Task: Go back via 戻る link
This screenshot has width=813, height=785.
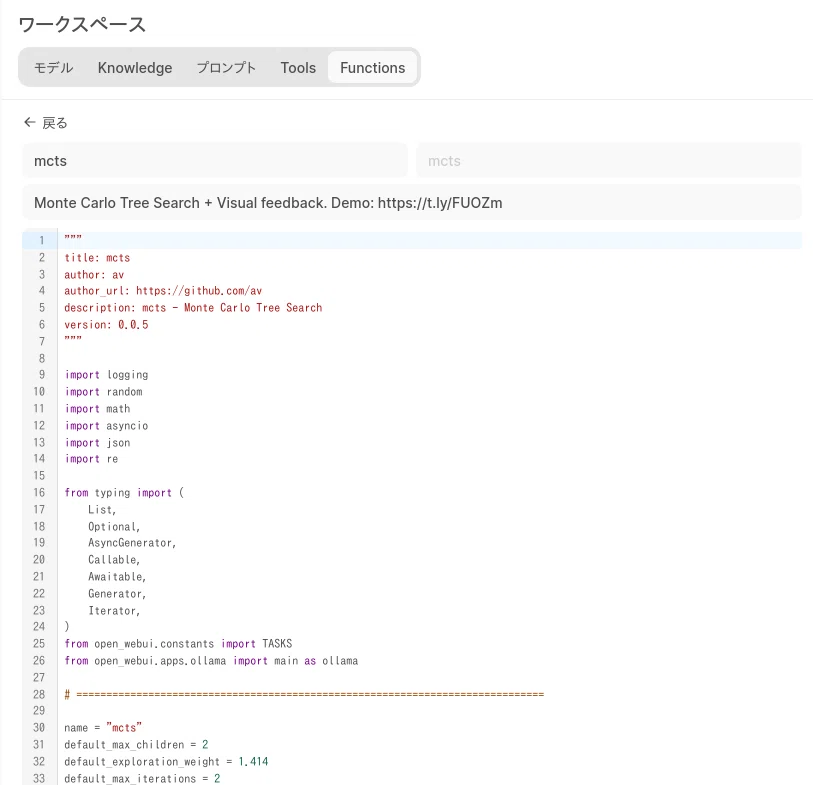Action: tap(54, 123)
